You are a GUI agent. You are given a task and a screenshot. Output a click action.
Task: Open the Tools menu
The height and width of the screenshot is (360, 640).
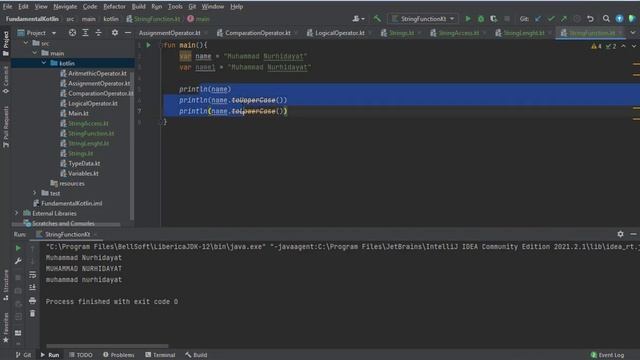click(175, 7)
